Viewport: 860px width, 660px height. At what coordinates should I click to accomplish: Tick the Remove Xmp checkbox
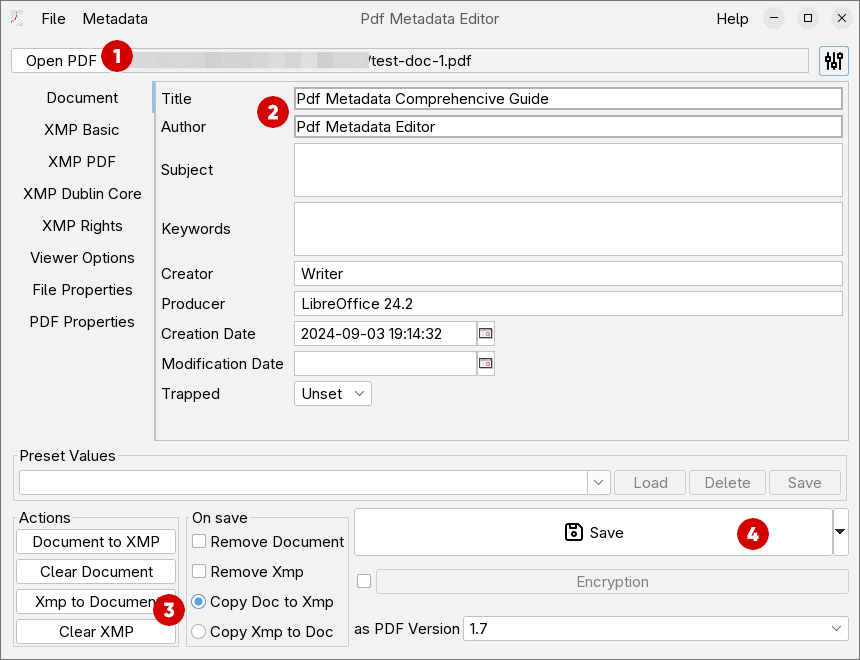(200, 572)
